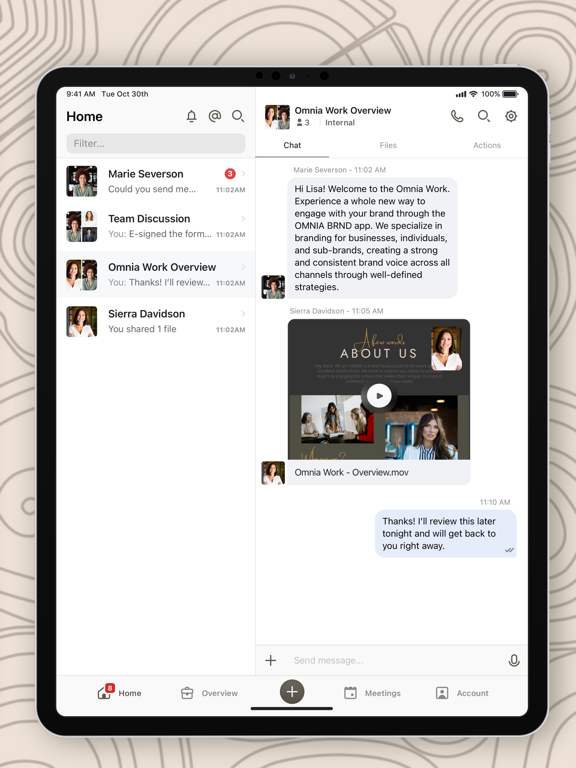Viewport: 576px width, 768px height.
Task: Play the Omnia Work Overview video
Action: [x=379, y=396]
